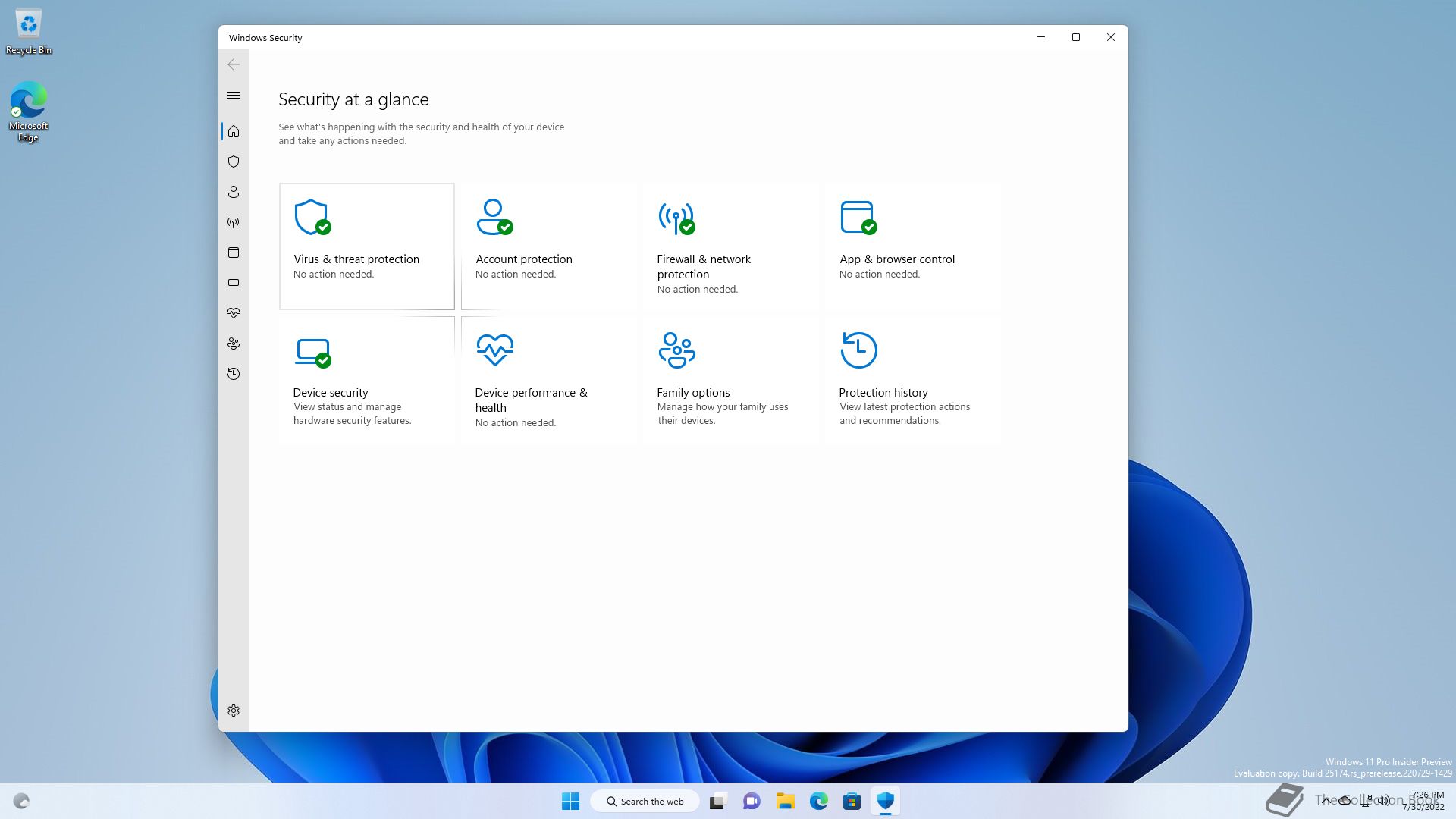
Task: Open Firewall & network protection title link
Action: (704, 267)
